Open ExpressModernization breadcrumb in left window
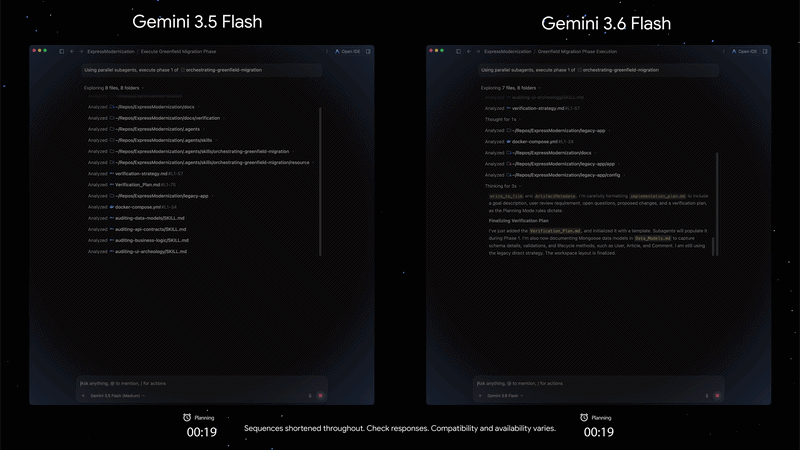800x450 pixels. 111,51
